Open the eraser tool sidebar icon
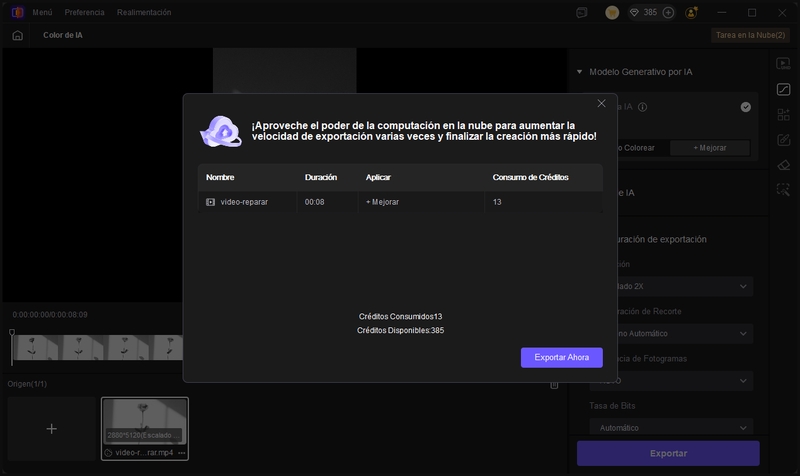Screen dimensions: 800x476 coord(783,165)
